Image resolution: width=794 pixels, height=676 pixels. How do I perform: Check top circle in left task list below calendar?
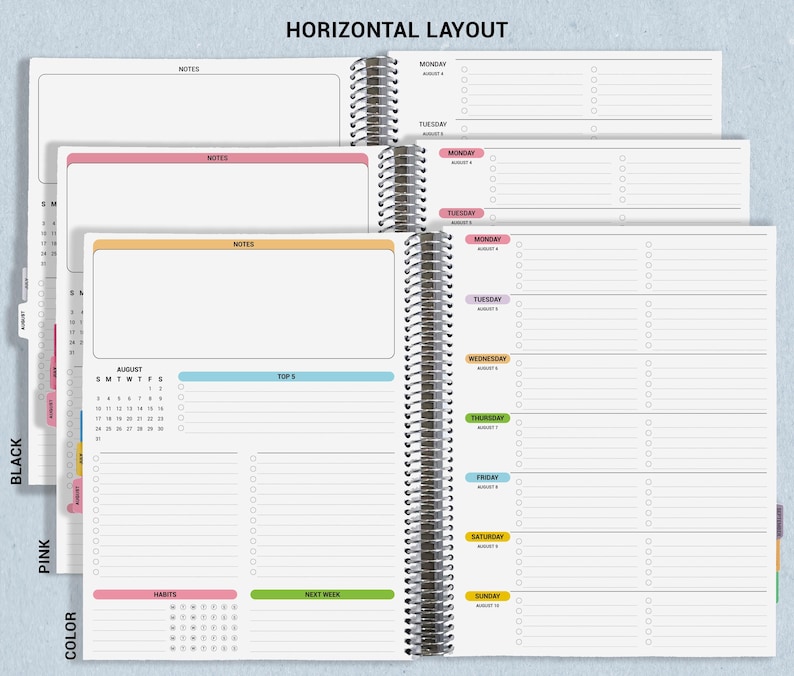pyautogui.click(x=96, y=459)
